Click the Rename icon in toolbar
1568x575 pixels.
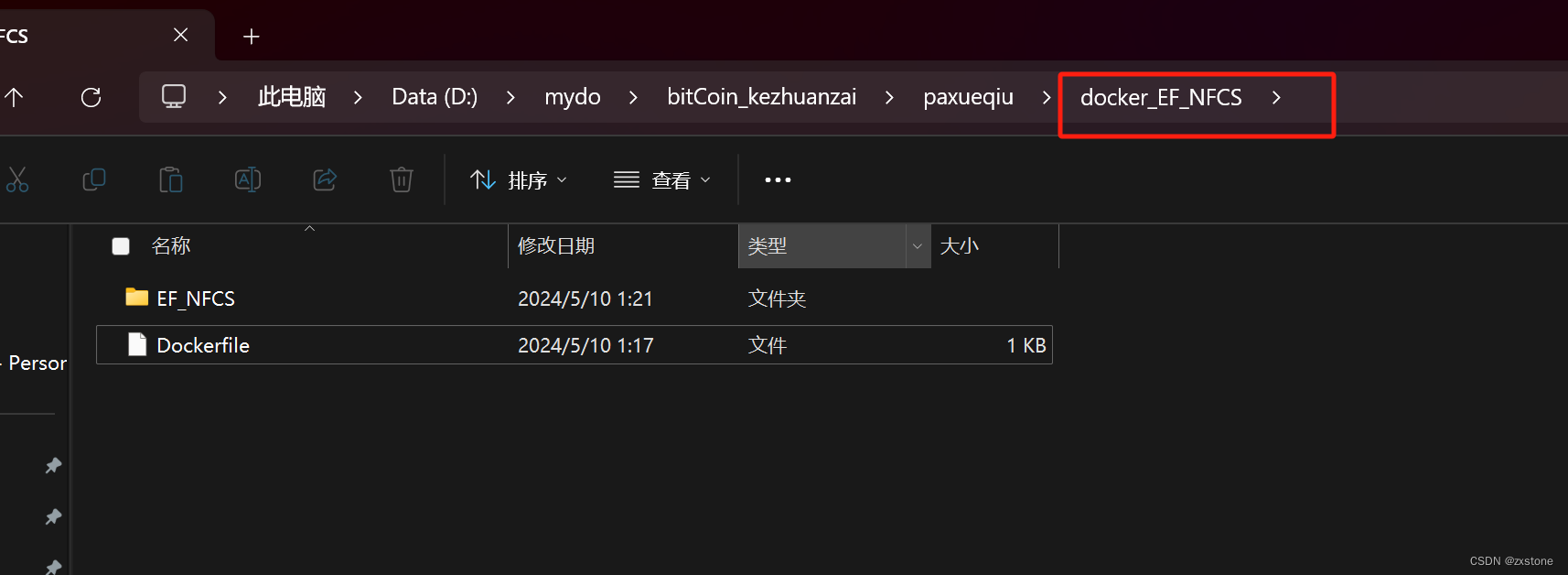tap(248, 179)
